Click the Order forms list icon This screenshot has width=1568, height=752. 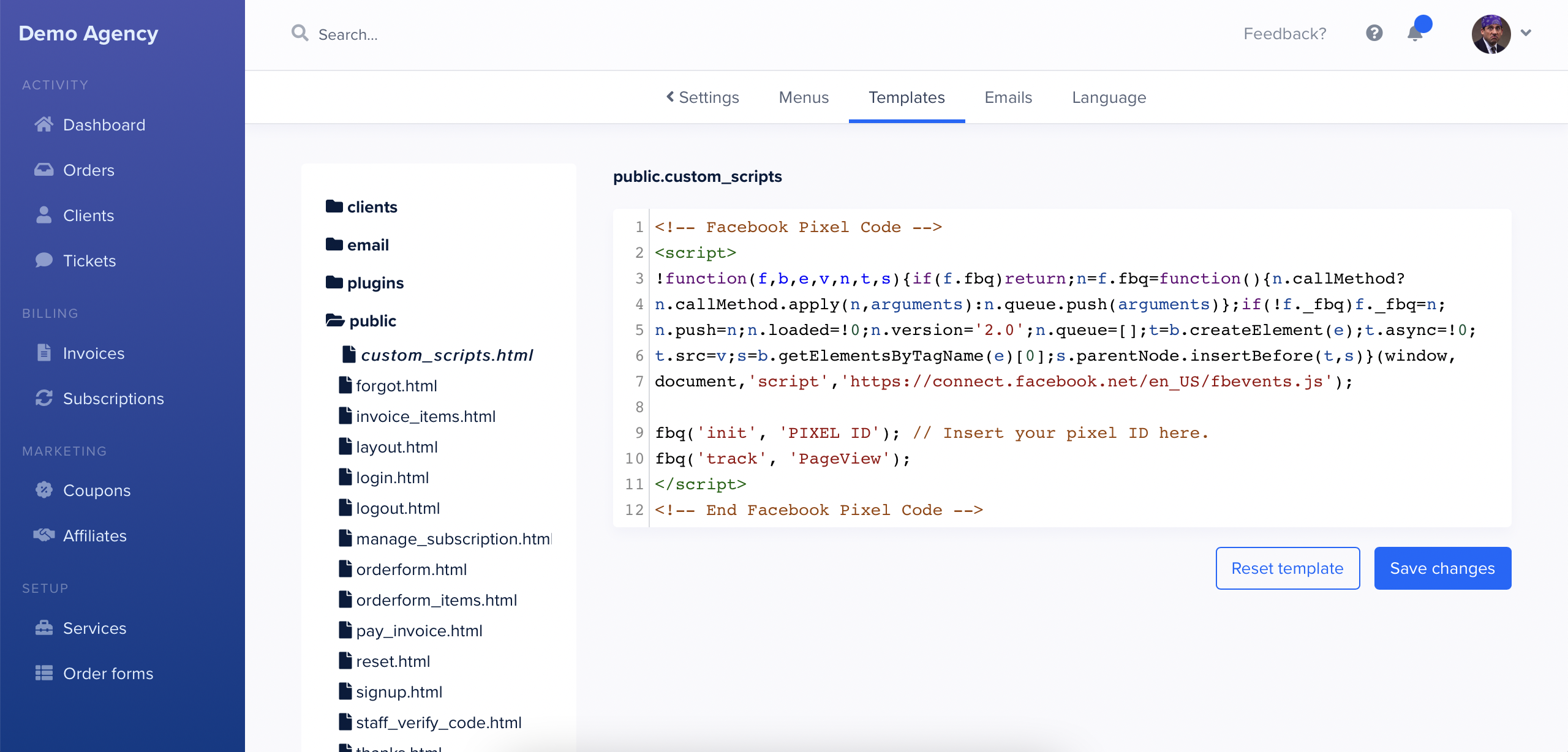tap(43, 673)
